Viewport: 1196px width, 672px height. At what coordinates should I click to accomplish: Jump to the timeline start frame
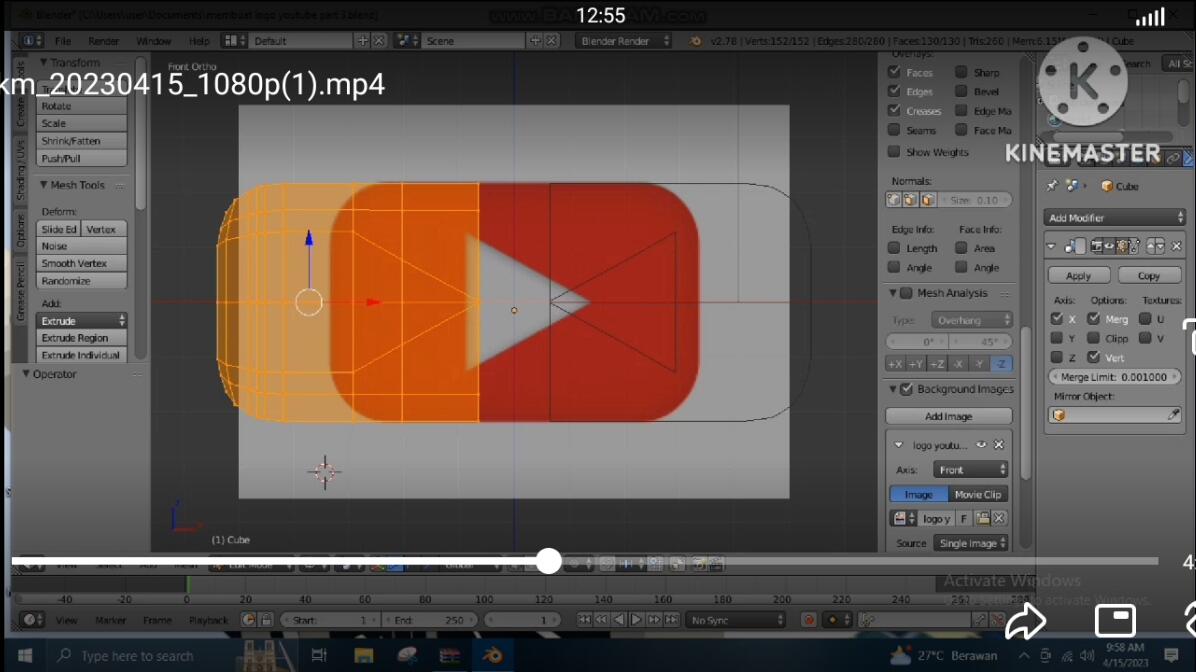tap(584, 619)
